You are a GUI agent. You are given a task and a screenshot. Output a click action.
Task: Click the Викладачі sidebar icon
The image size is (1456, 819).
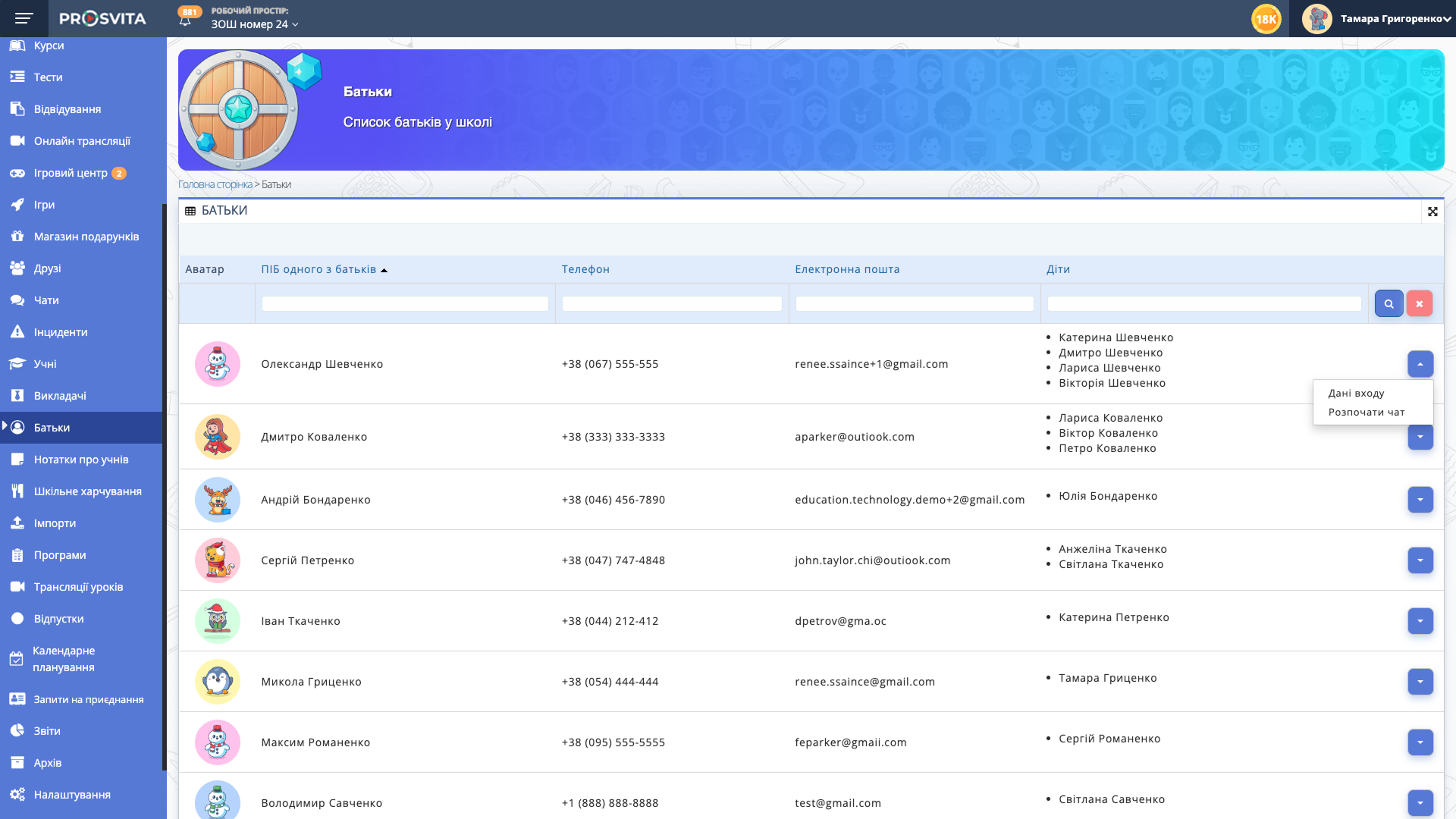[17, 396]
